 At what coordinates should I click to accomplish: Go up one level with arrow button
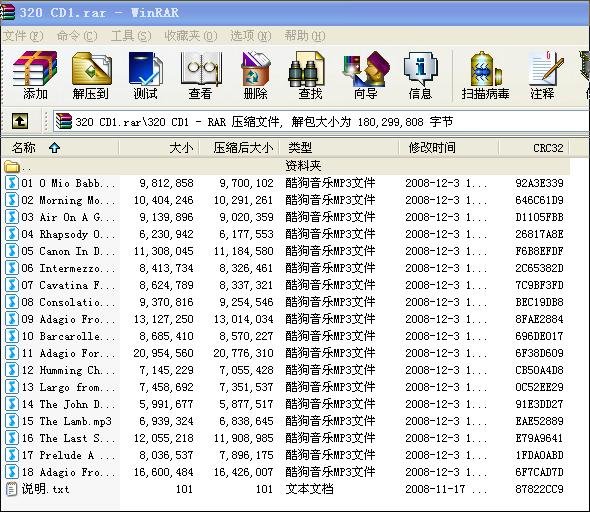tap(20, 121)
